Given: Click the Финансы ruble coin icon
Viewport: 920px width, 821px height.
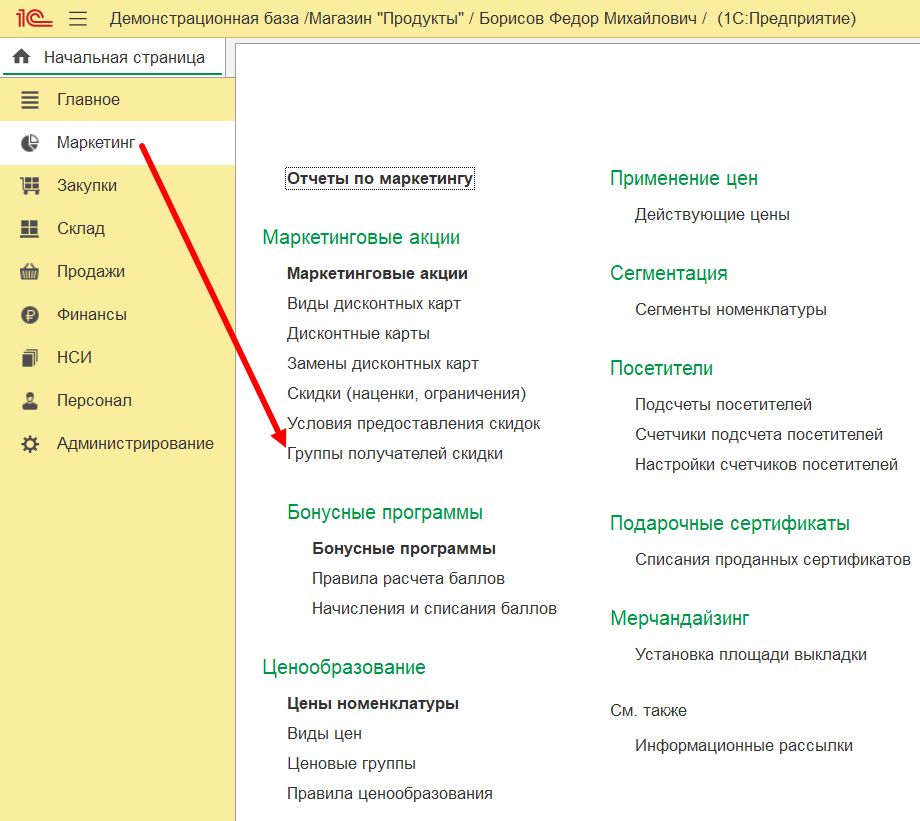Looking at the screenshot, I should pyautogui.click(x=30, y=315).
